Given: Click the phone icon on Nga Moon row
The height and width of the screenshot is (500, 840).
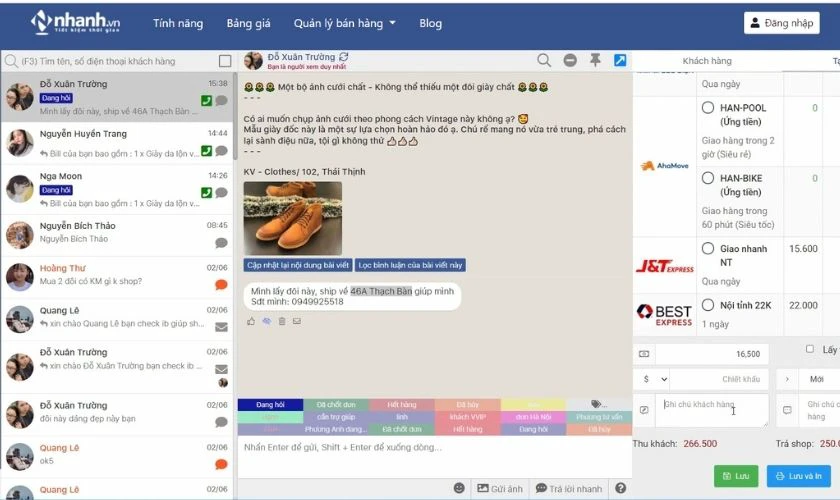Looking at the screenshot, I should tap(206, 192).
